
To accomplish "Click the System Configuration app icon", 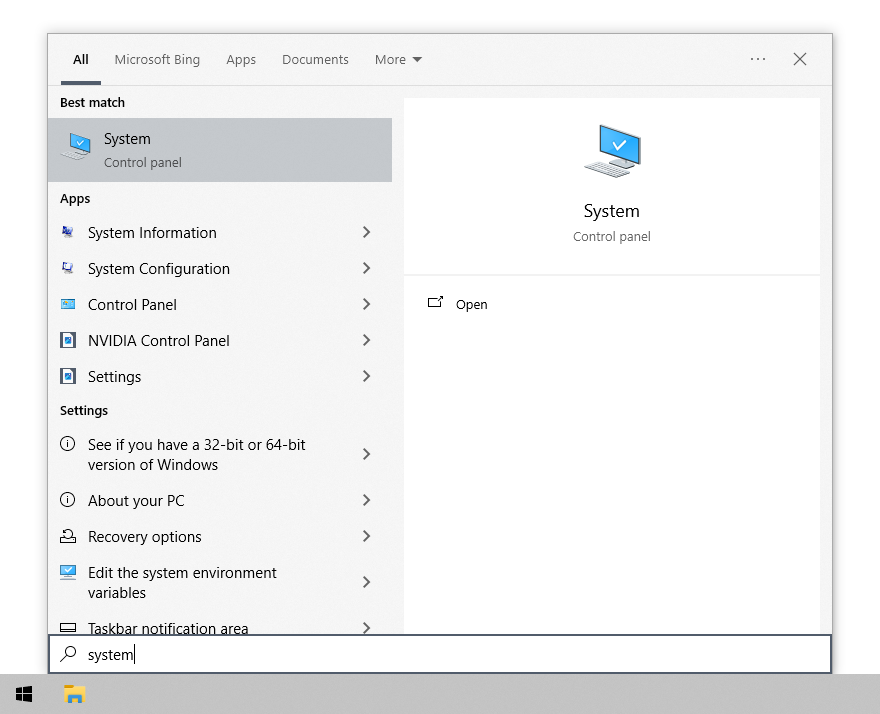I will (68, 268).
